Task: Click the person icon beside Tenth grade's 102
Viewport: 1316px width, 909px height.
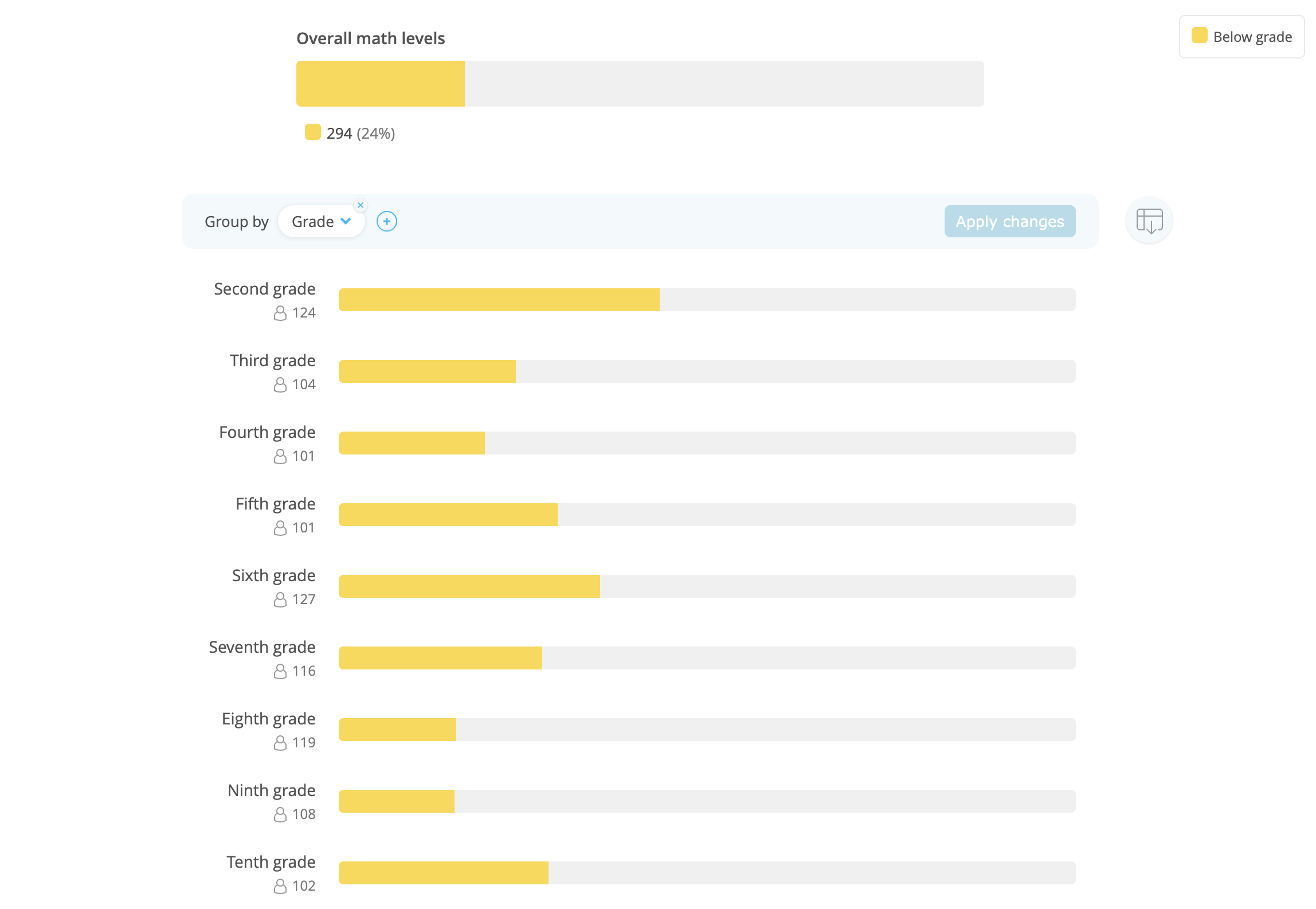Action: coord(280,886)
